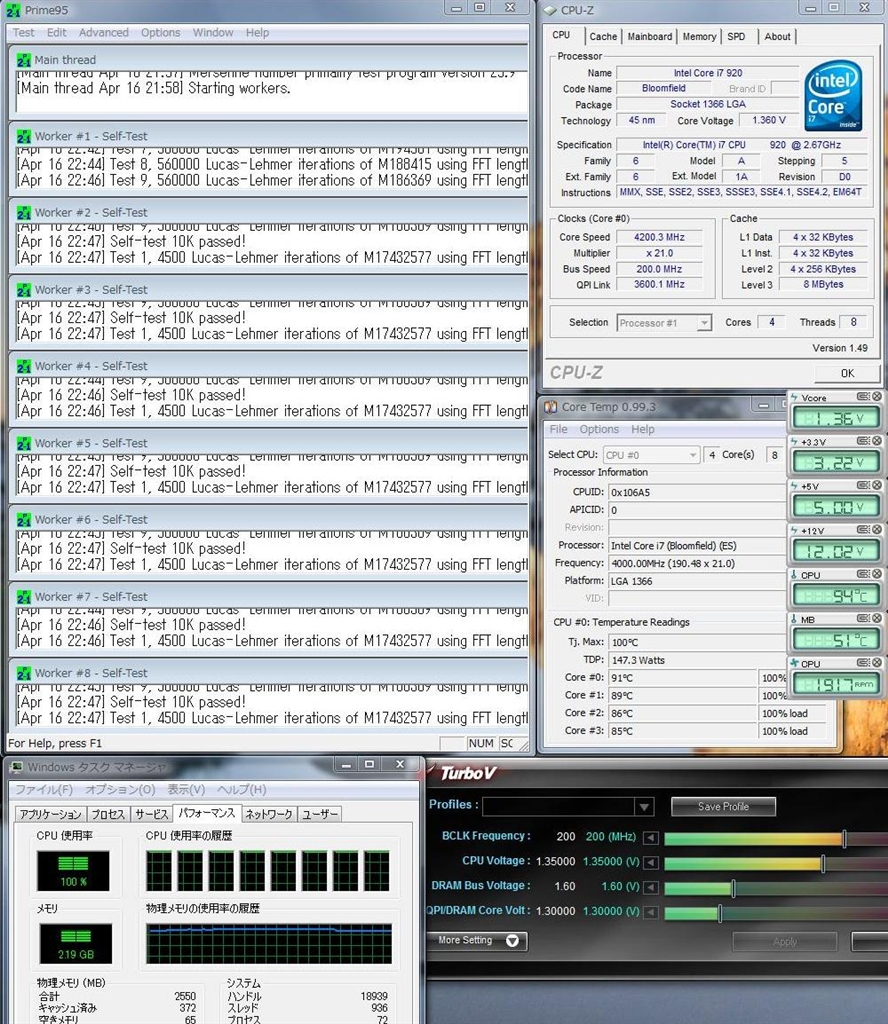The image size is (888, 1024).
Task: Click the Prime95 icon of Worker #7 window
Action: coord(24,597)
